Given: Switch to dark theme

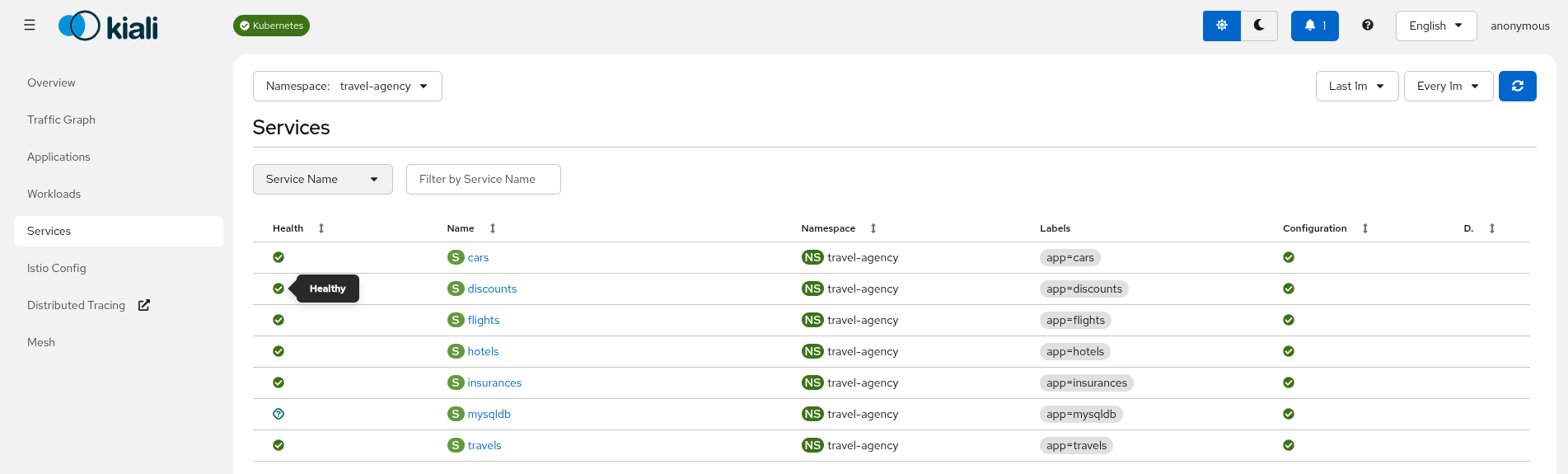Looking at the screenshot, I should click(1259, 26).
